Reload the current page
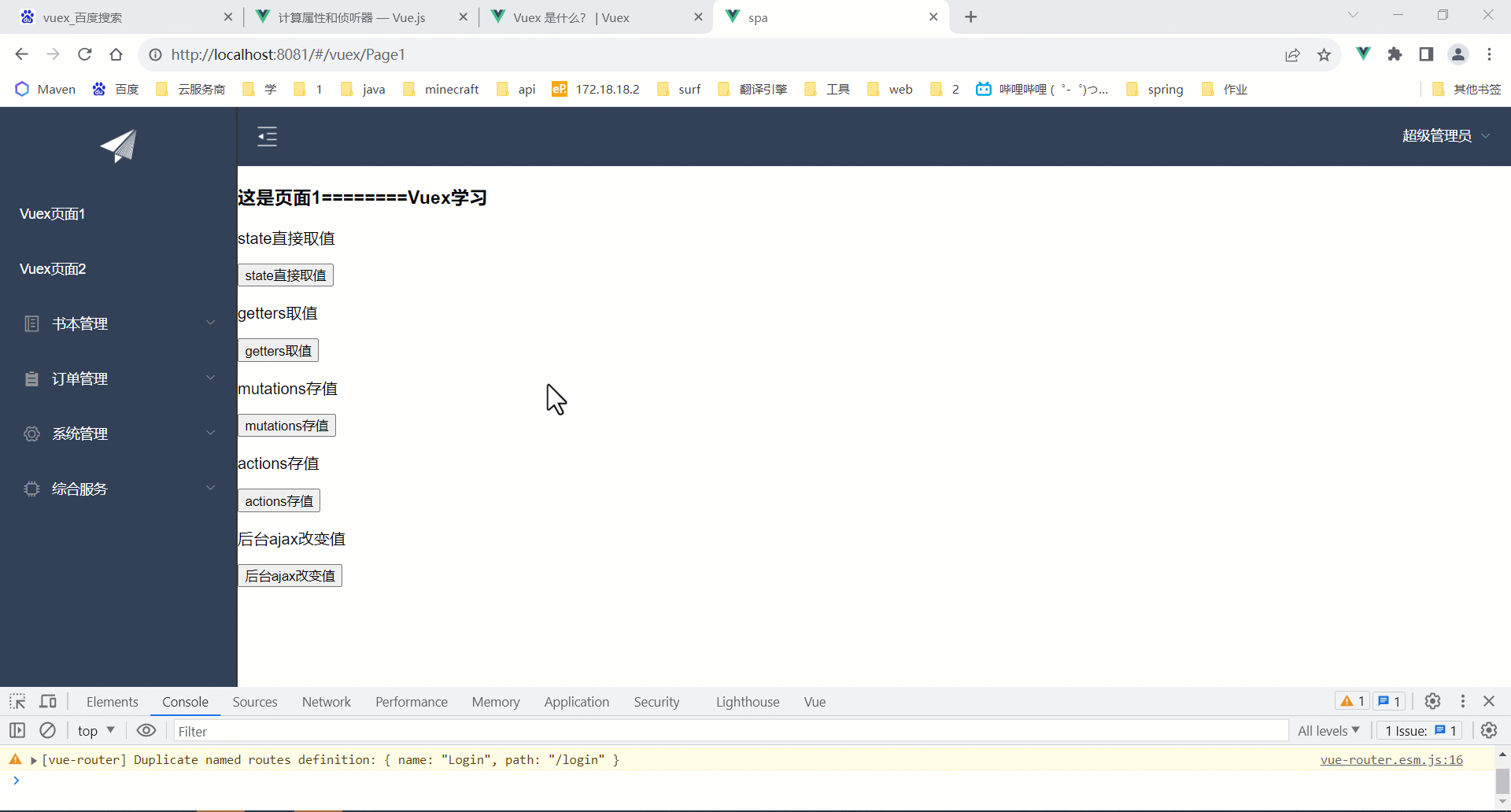The height and width of the screenshot is (812, 1511). 84,54
